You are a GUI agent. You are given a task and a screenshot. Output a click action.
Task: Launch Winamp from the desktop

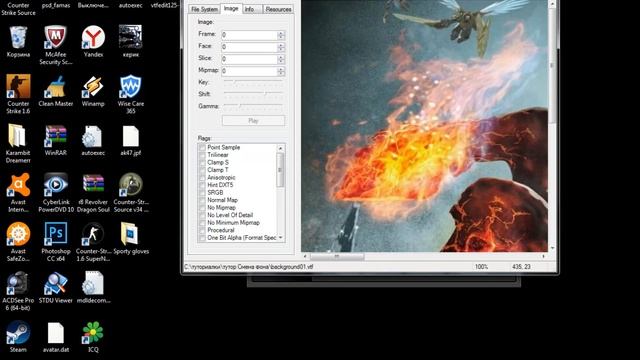click(x=93, y=91)
